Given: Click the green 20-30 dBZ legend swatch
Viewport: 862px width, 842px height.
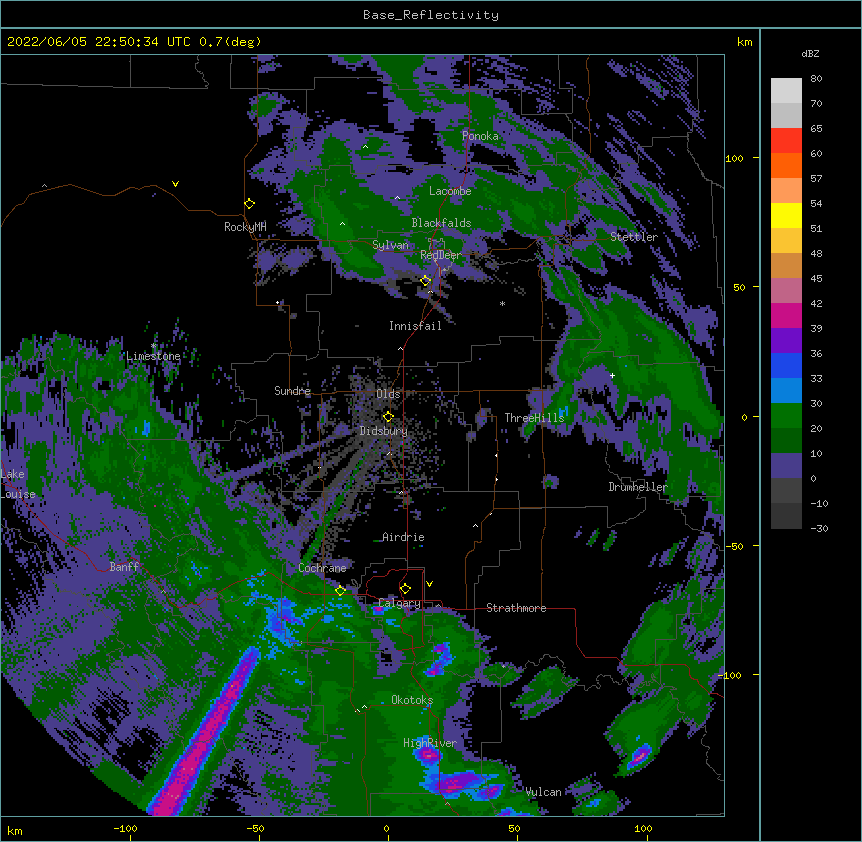Looking at the screenshot, I should [x=786, y=416].
